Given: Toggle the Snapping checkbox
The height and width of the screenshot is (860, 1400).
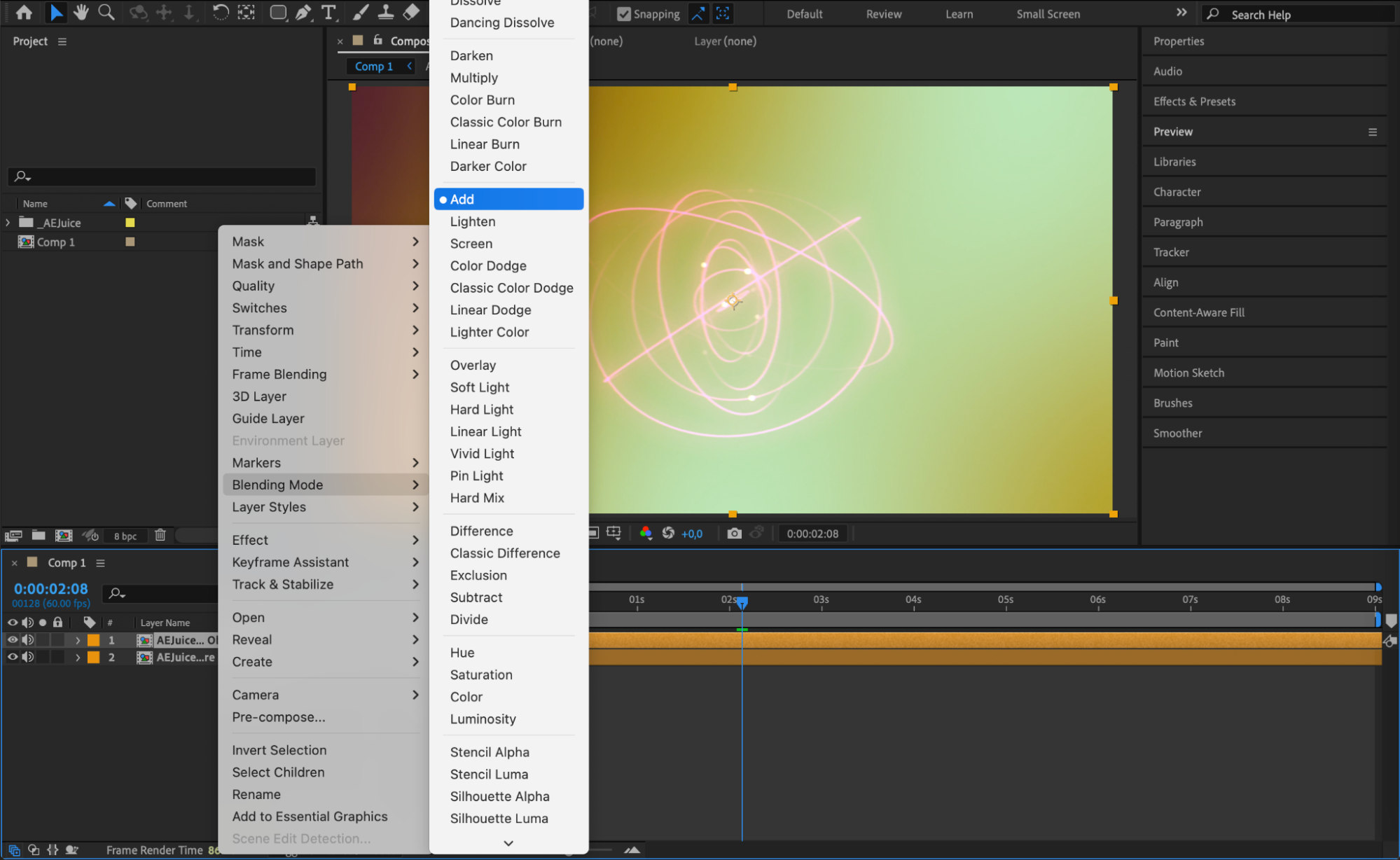Looking at the screenshot, I should 623,14.
